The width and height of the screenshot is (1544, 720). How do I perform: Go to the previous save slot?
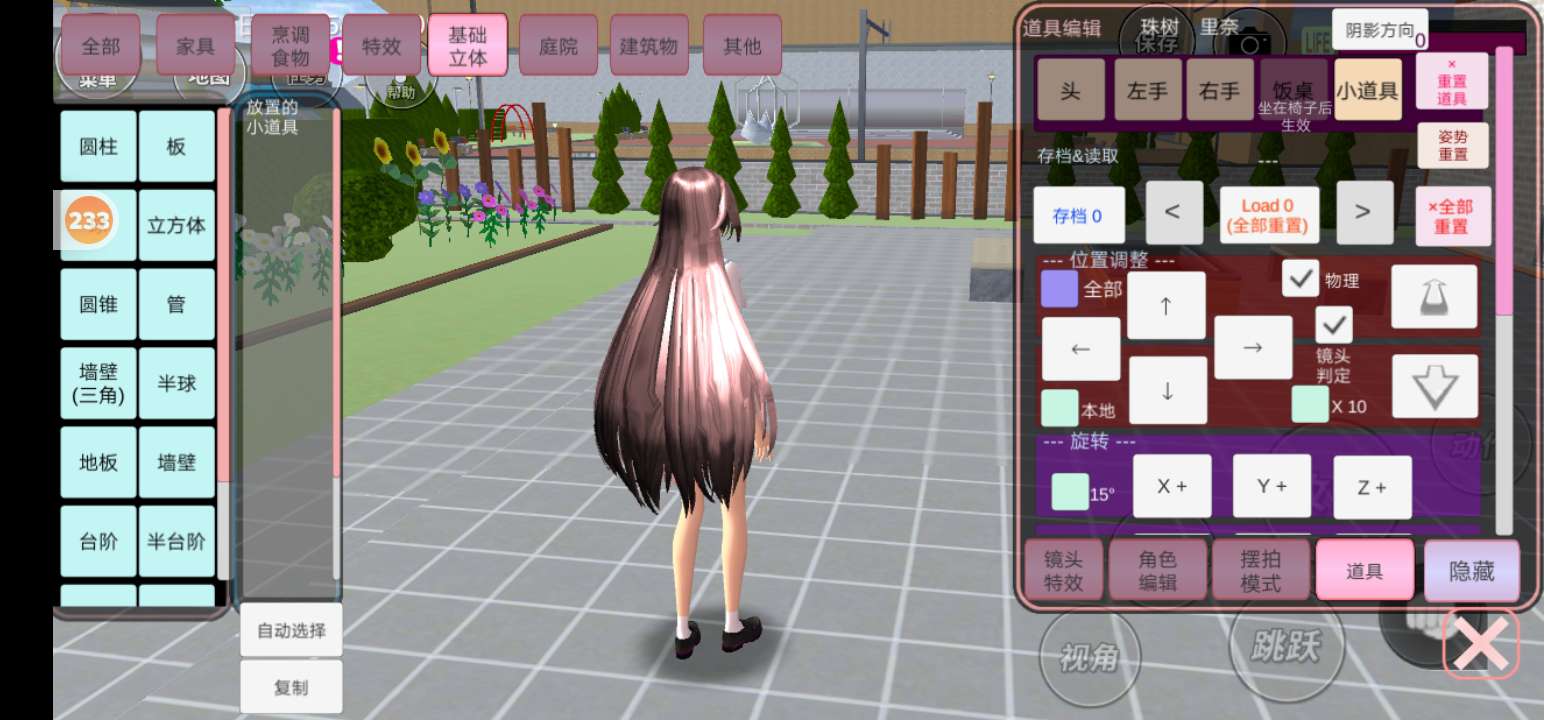pos(1174,212)
